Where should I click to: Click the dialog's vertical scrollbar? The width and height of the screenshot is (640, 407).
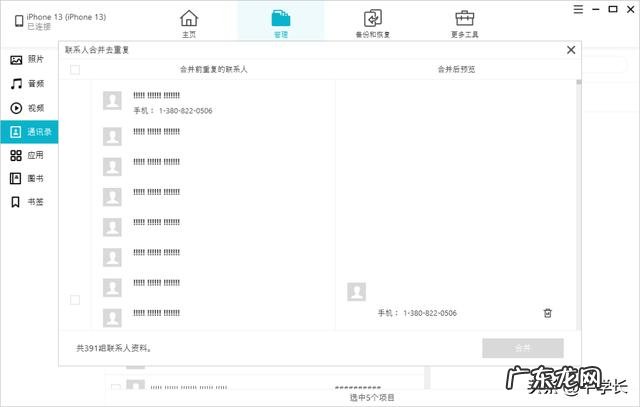tap(579, 204)
